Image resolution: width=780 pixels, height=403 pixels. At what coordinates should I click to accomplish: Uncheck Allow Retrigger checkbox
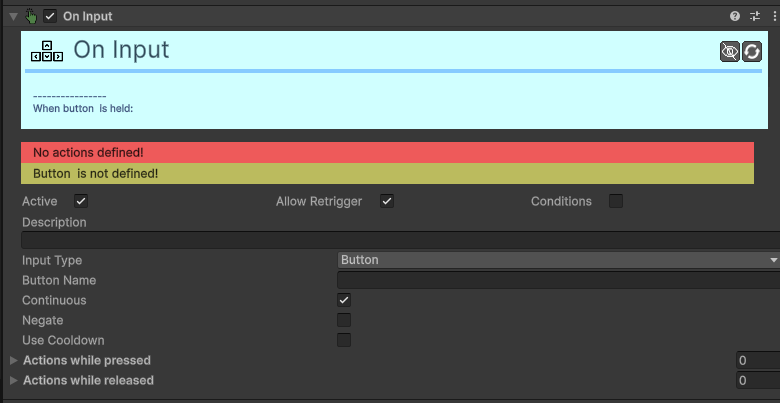click(x=387, y=202)
